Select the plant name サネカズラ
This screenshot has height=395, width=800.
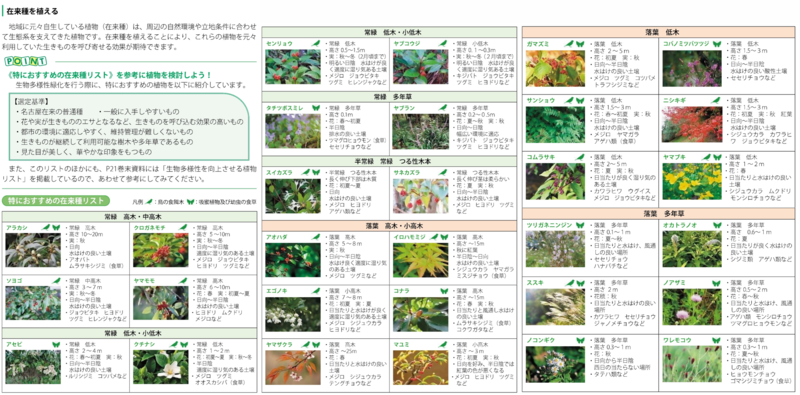[407, 172]
